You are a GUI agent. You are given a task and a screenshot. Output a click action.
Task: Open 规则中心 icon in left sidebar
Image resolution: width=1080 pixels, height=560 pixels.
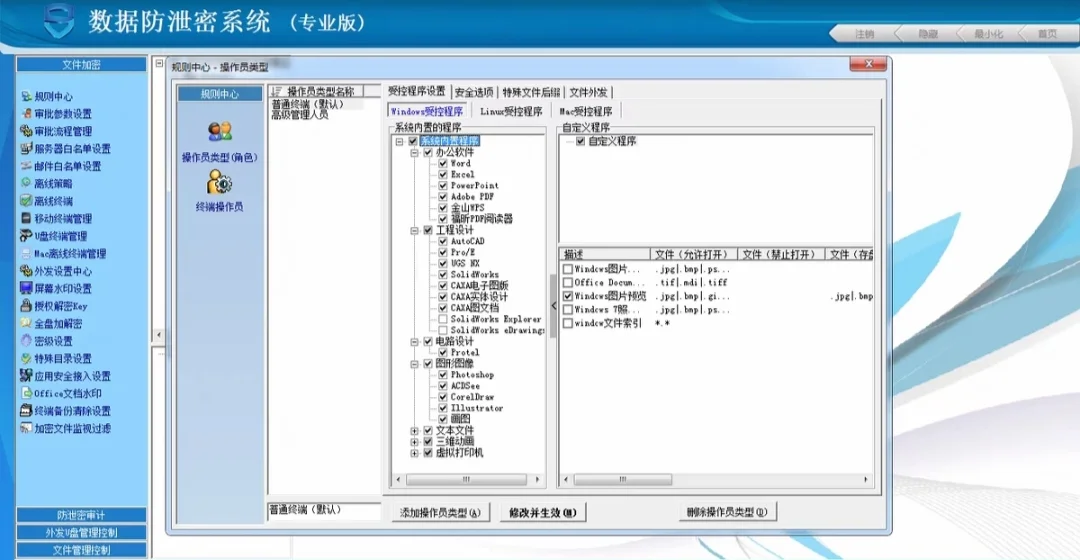(26, 96)
